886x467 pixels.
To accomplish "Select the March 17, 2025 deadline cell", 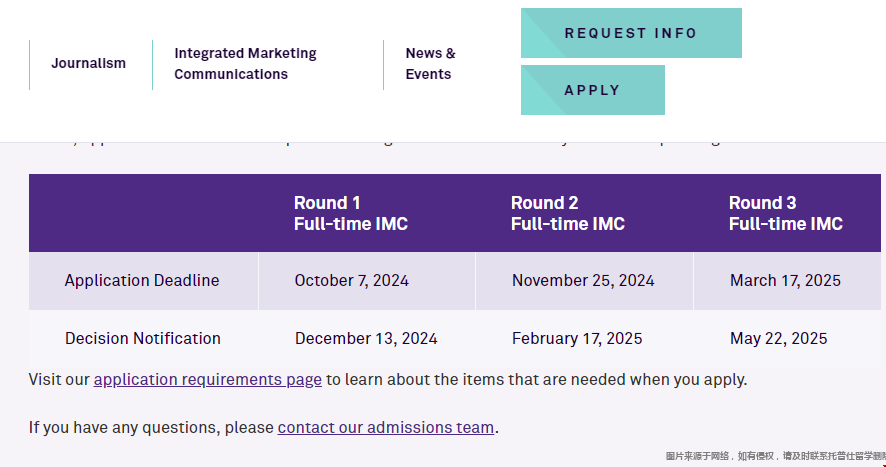I will 785,280.
